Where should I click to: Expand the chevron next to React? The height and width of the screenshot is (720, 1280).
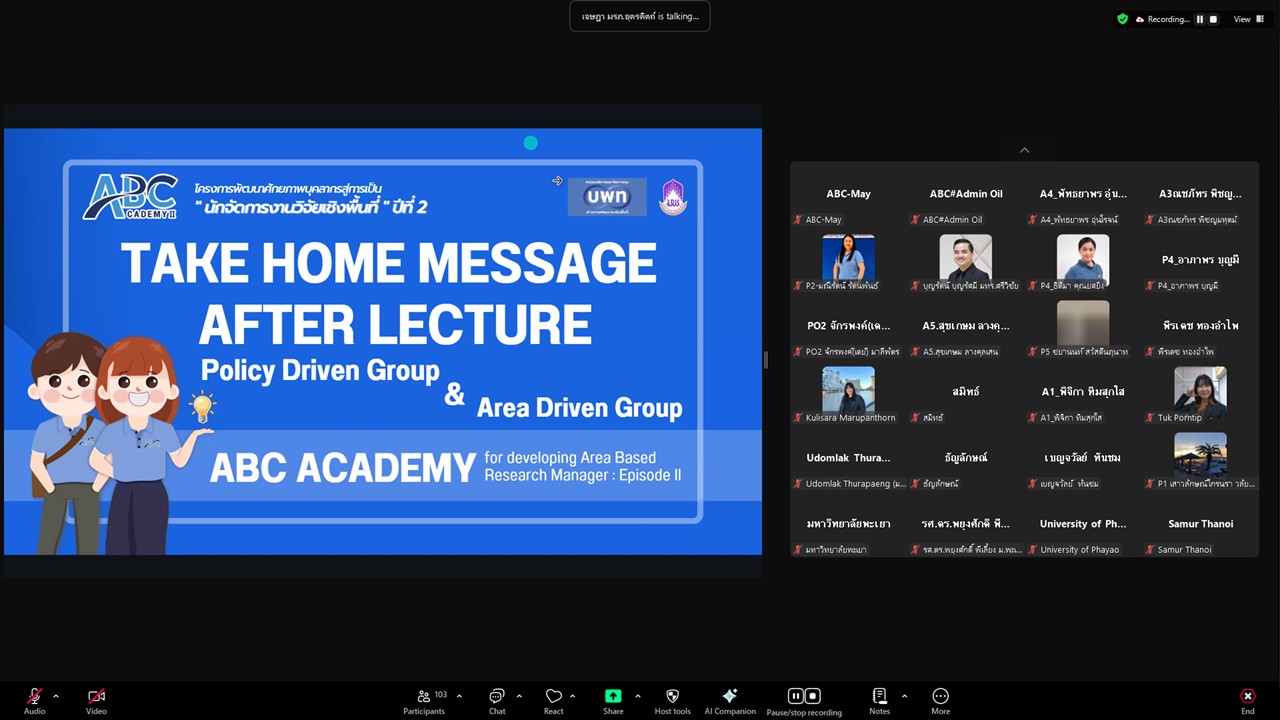pyautogui.click(x=572, y=696)
